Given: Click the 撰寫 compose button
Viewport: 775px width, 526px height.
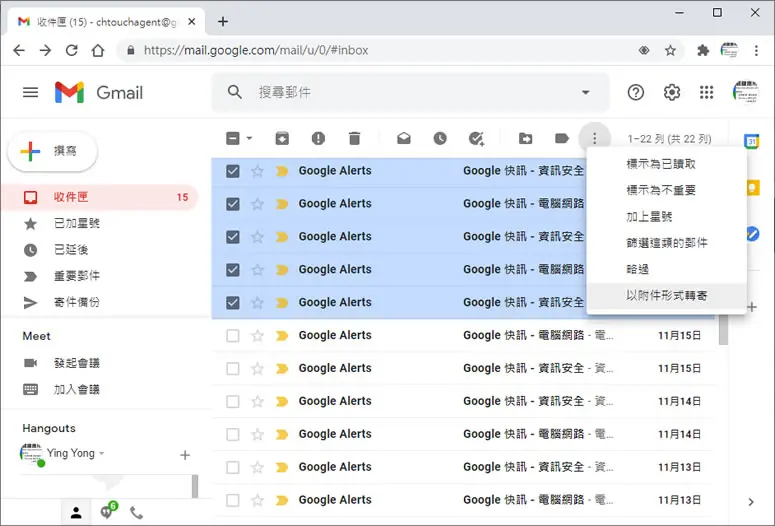Looking at the screenshot, I should [x=53, y=151].
